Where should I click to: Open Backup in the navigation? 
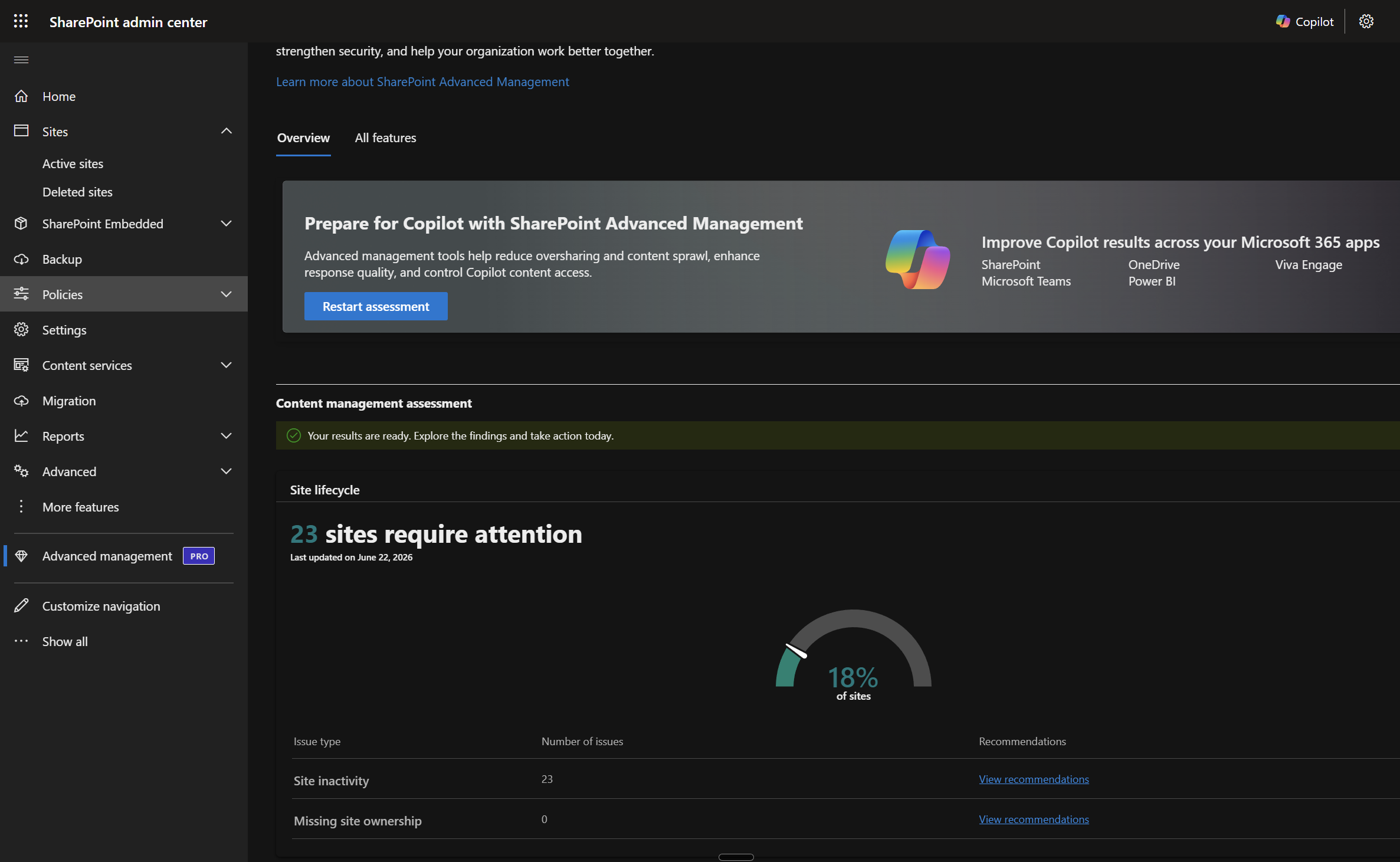(62, 259)
